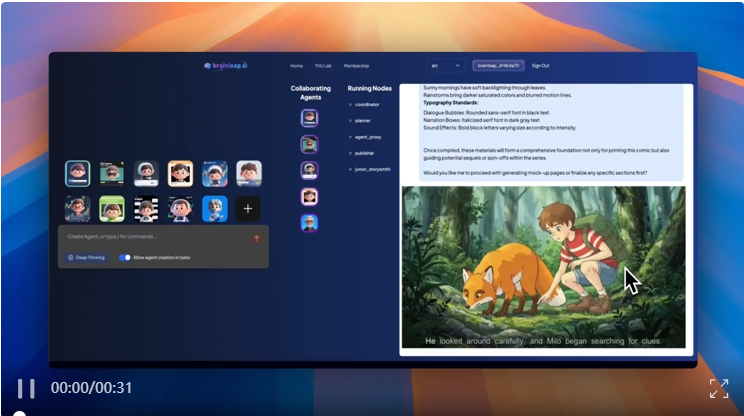This screenshot has height=416, width=744.
Task: Select the junior_storysmith running node
Action: tap(372, 169)
